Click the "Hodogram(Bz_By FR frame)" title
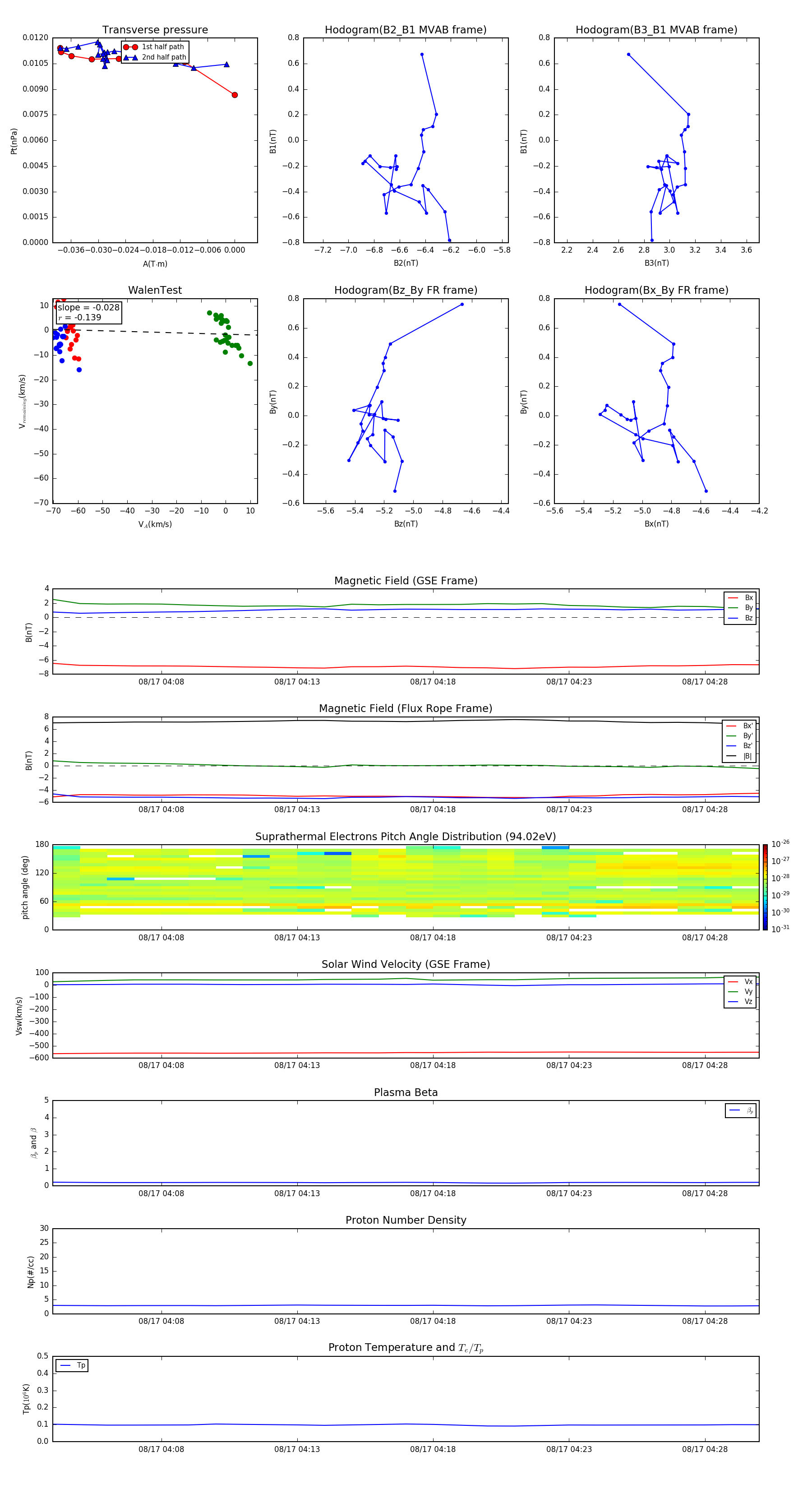Screen dimensions: 812x1489 tap(406, 290)
